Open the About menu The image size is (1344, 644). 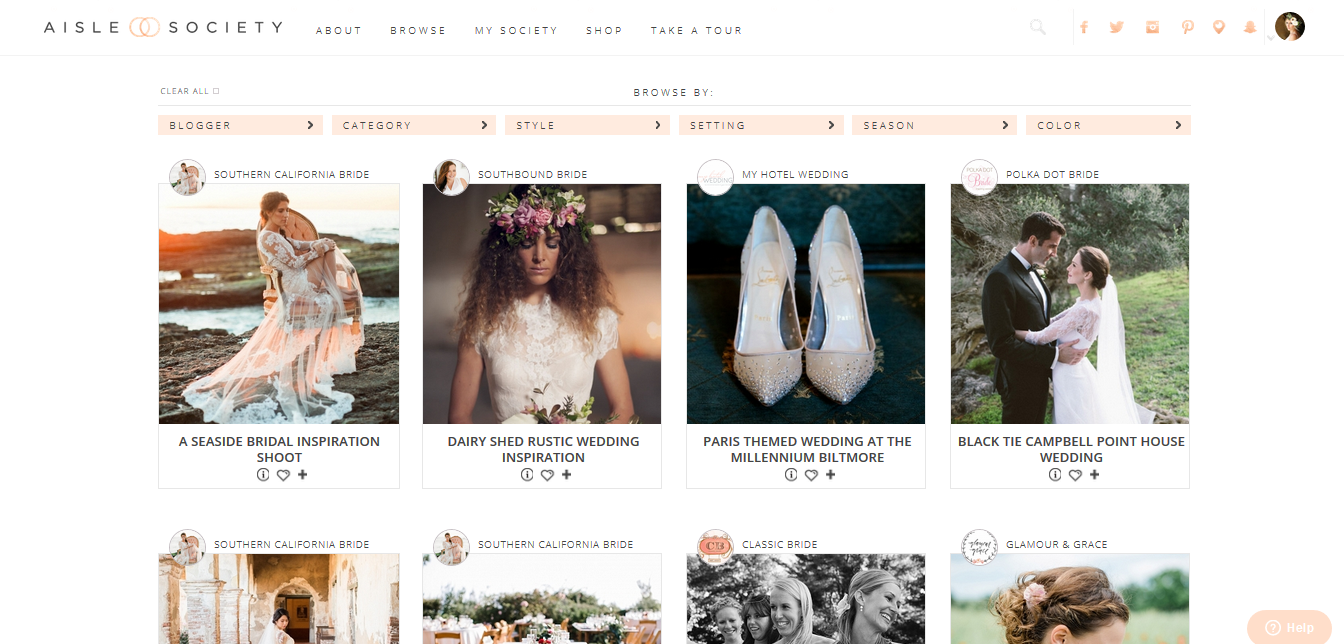click(339, 31)
